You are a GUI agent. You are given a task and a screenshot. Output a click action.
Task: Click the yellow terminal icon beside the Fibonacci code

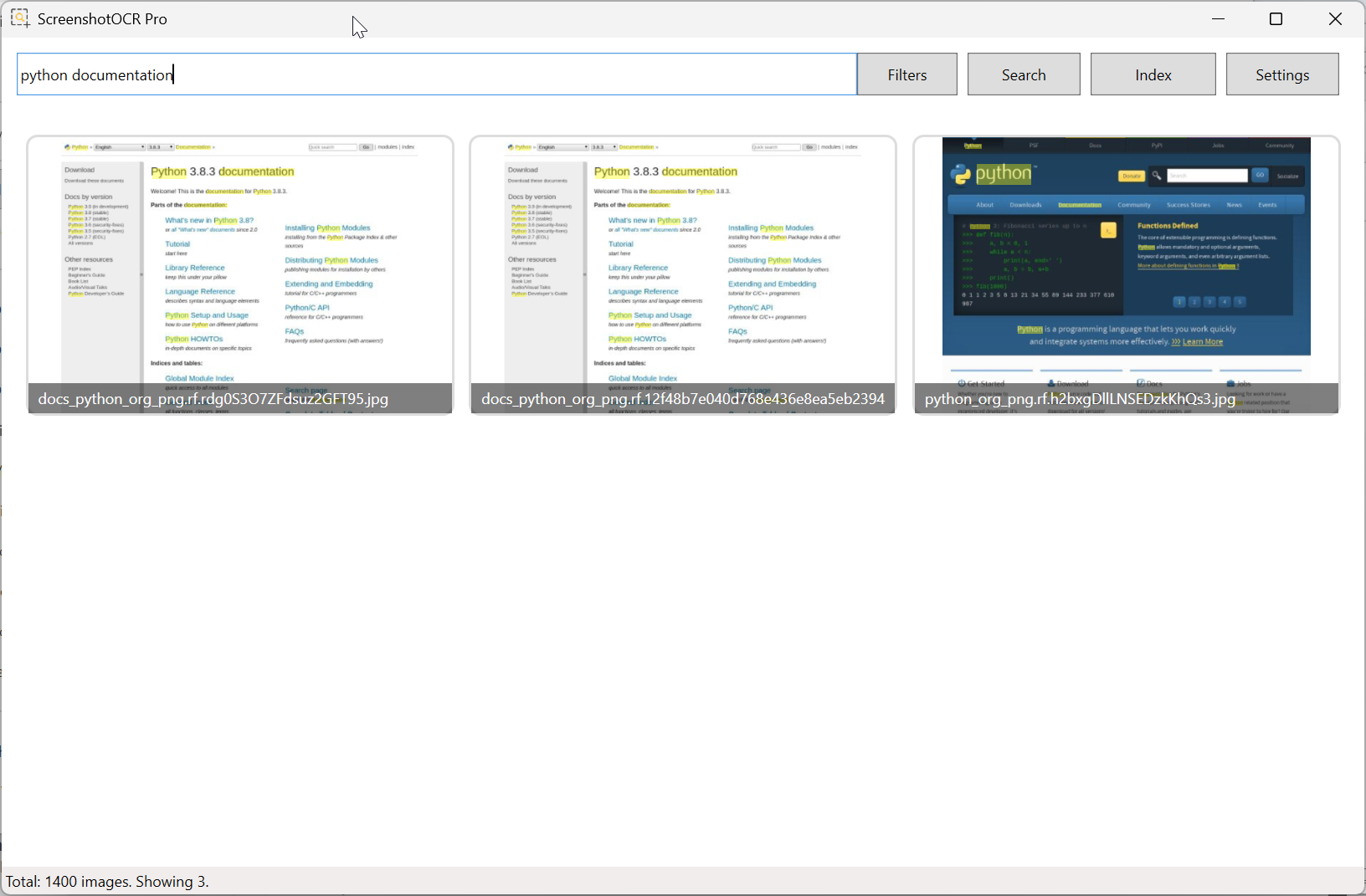[1108, 231]
